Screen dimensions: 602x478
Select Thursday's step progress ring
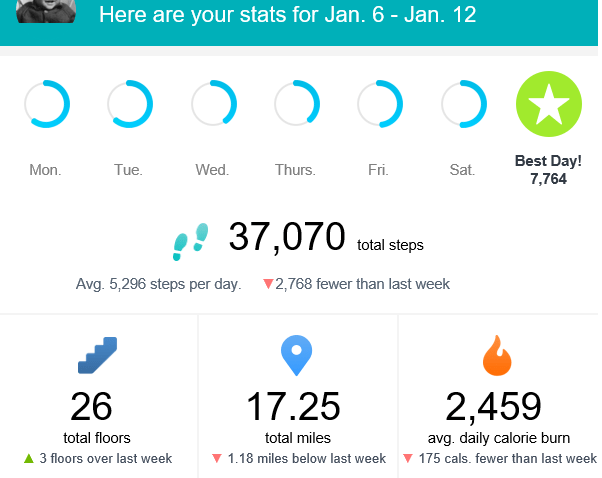coord(297,104)
